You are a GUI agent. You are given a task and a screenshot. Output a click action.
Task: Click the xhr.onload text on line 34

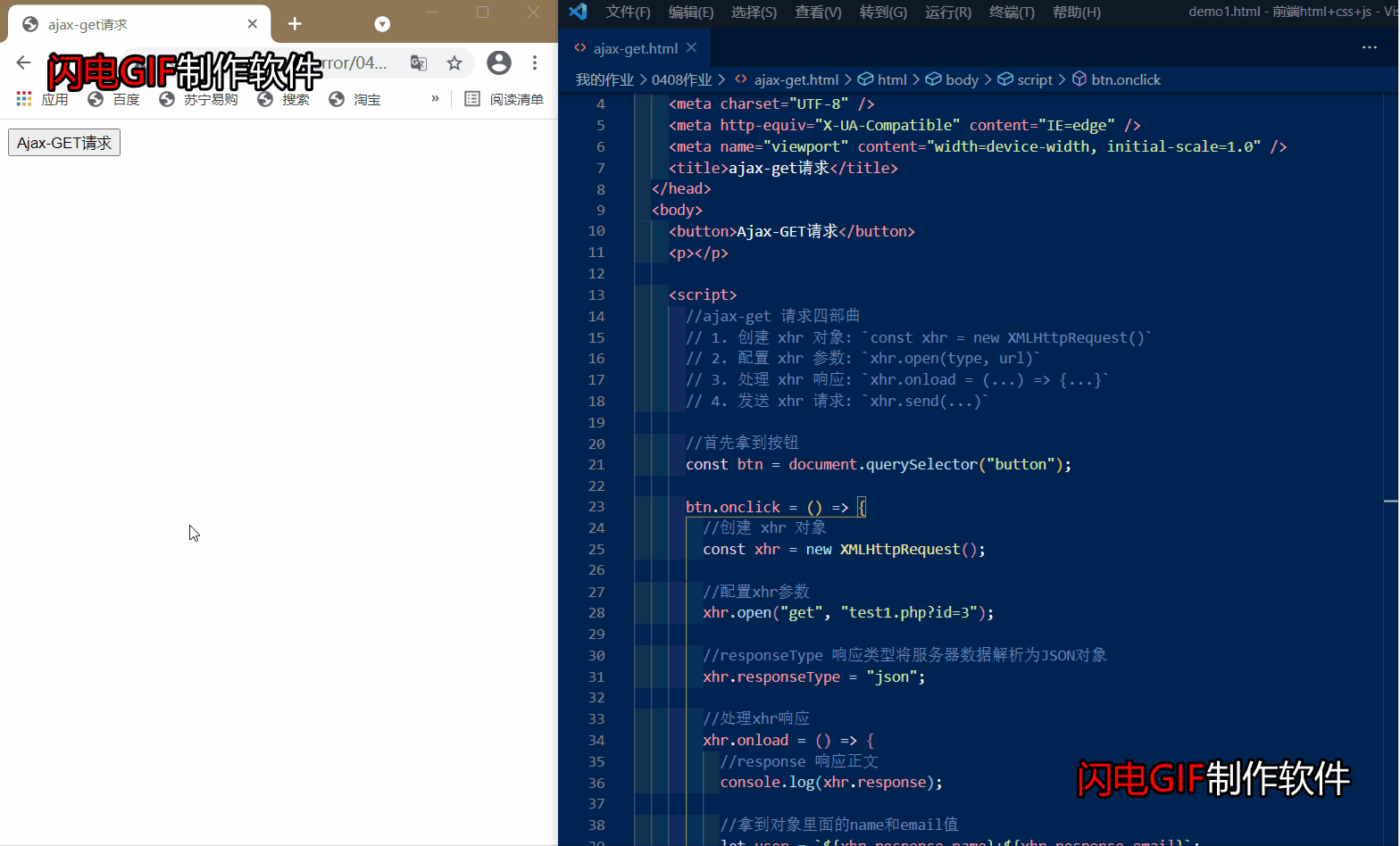[746, 741]
